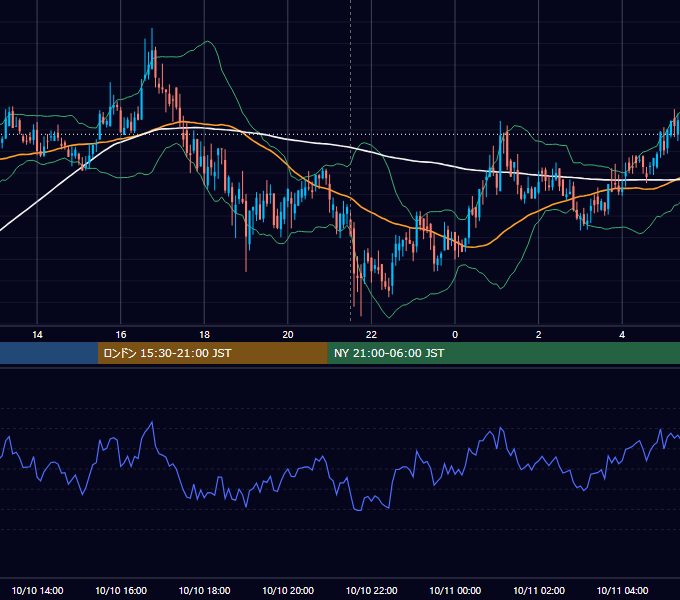Click the 22 hour axis label
This screenshot has height=600, width=680.
371,335
